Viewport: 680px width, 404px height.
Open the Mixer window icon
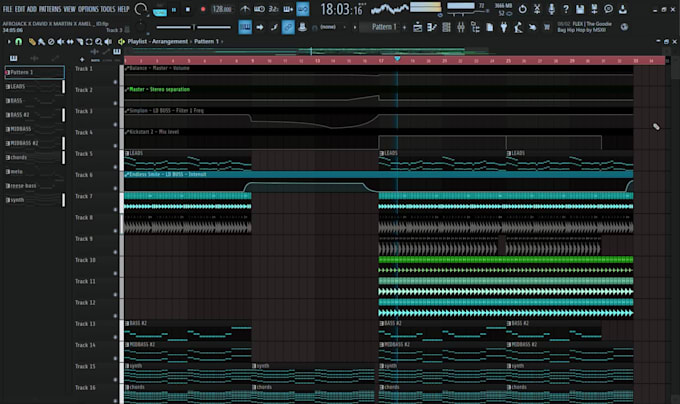tap(461, 27)
